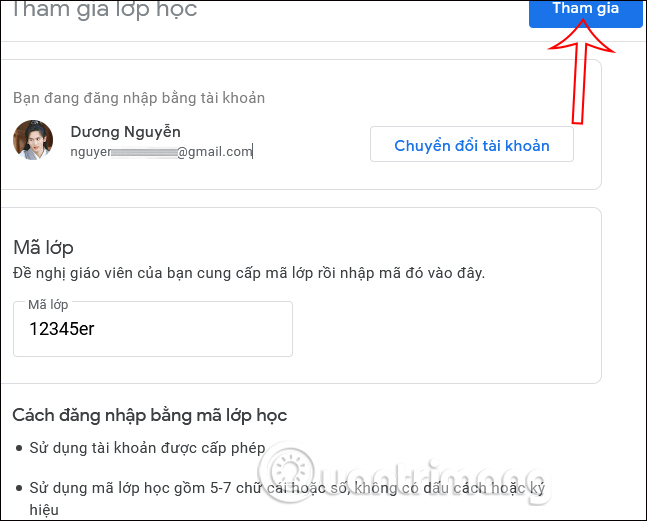Click heading Cách đăng nhập bằng mã lớp học
Viewport: 647px width, 521px height.
tap(150, 415)
